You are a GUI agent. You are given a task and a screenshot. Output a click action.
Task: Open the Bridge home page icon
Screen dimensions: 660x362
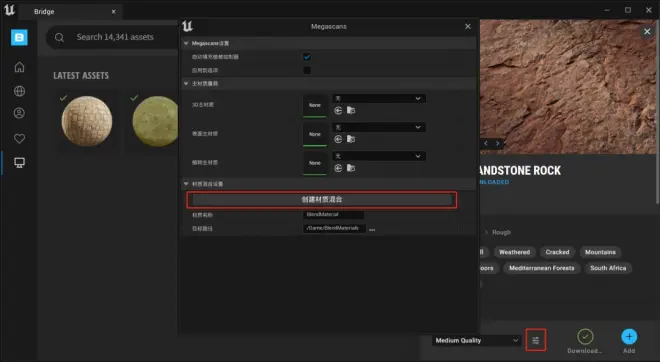click(x=19, y=67)
